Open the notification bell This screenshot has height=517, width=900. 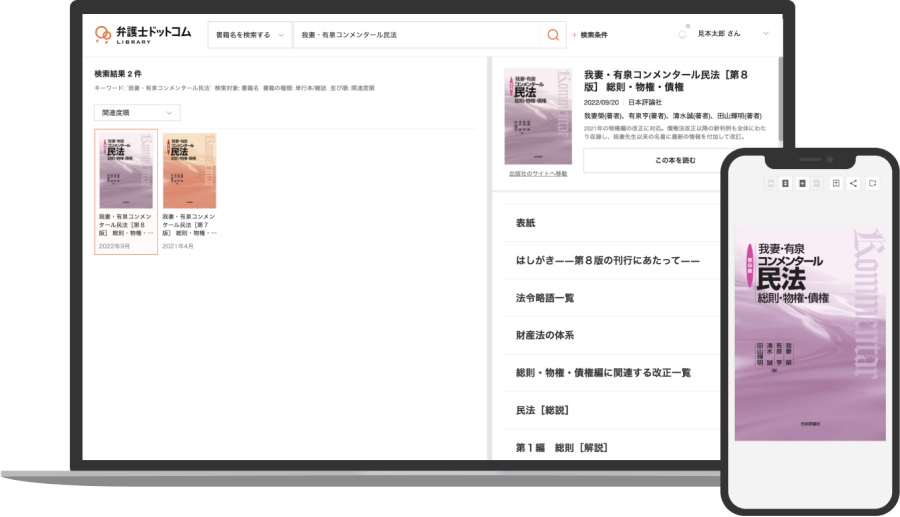point(682,34)
